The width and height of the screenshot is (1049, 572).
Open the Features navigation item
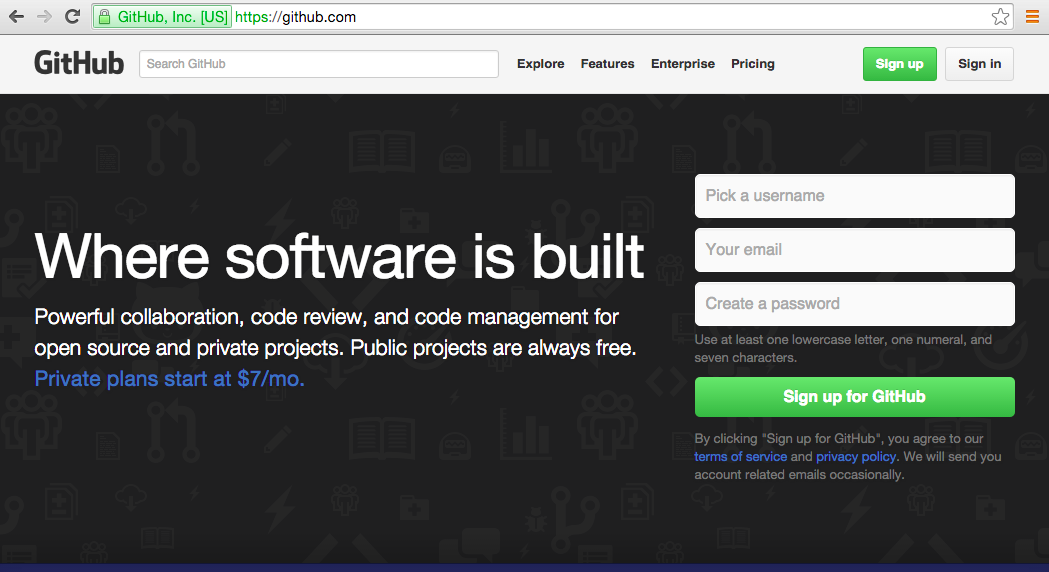[607, 64]
